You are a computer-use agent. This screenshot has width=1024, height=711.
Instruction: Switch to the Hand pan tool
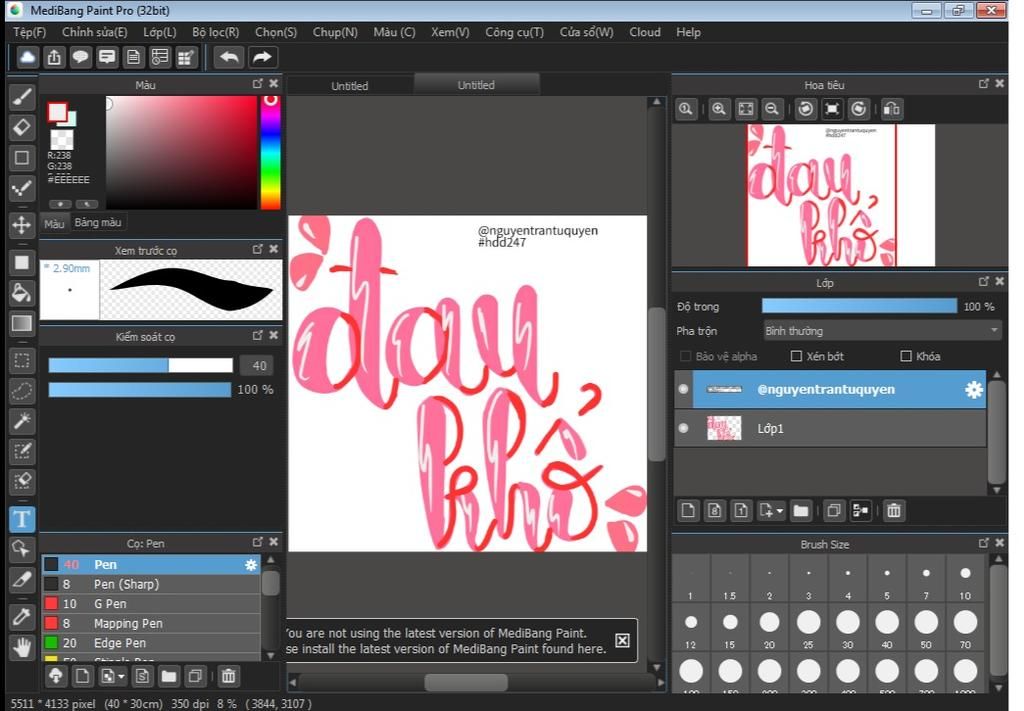coord(22,648)
